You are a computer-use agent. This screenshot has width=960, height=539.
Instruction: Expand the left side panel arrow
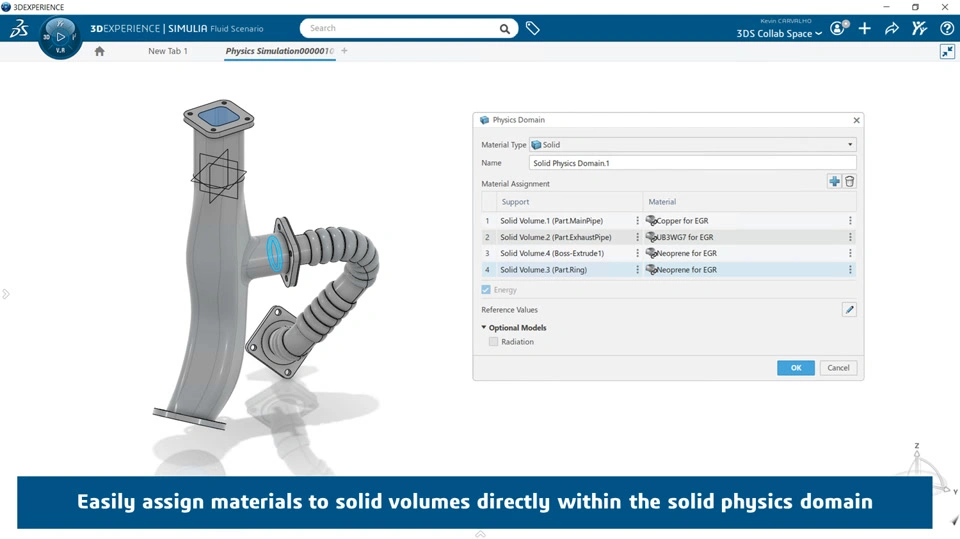(6, 294)
